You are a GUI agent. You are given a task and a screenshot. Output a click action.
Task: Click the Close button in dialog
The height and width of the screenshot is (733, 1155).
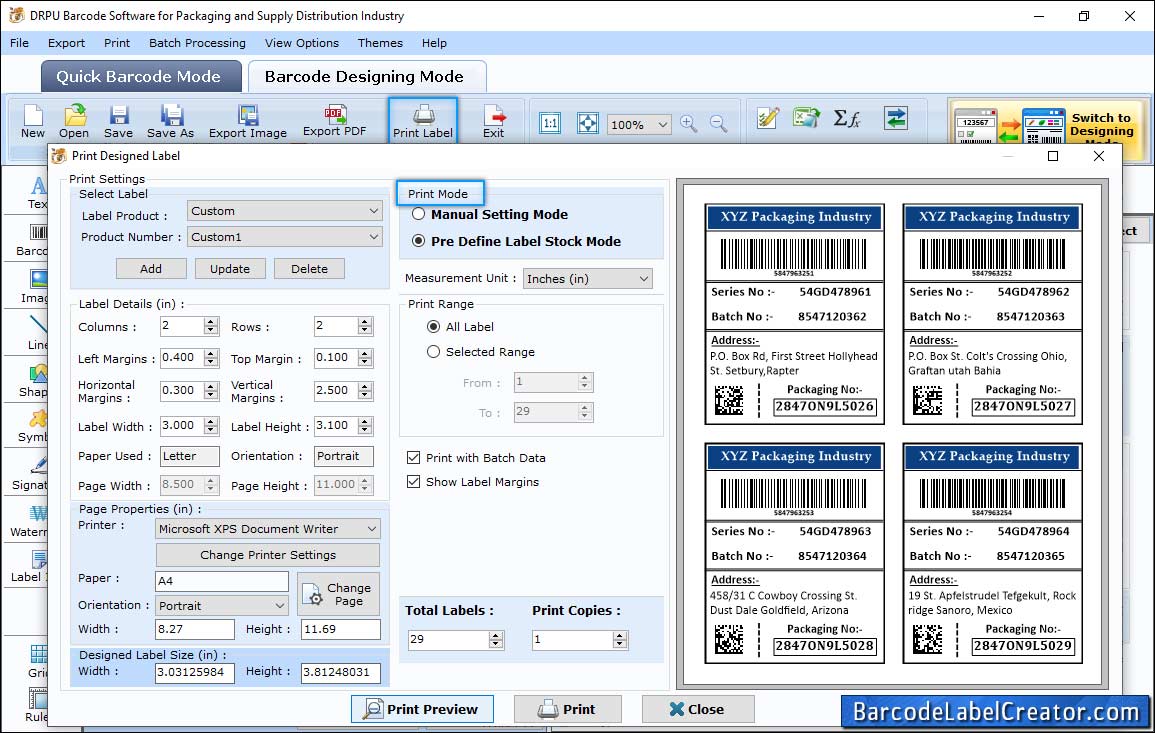pos(698,709)
